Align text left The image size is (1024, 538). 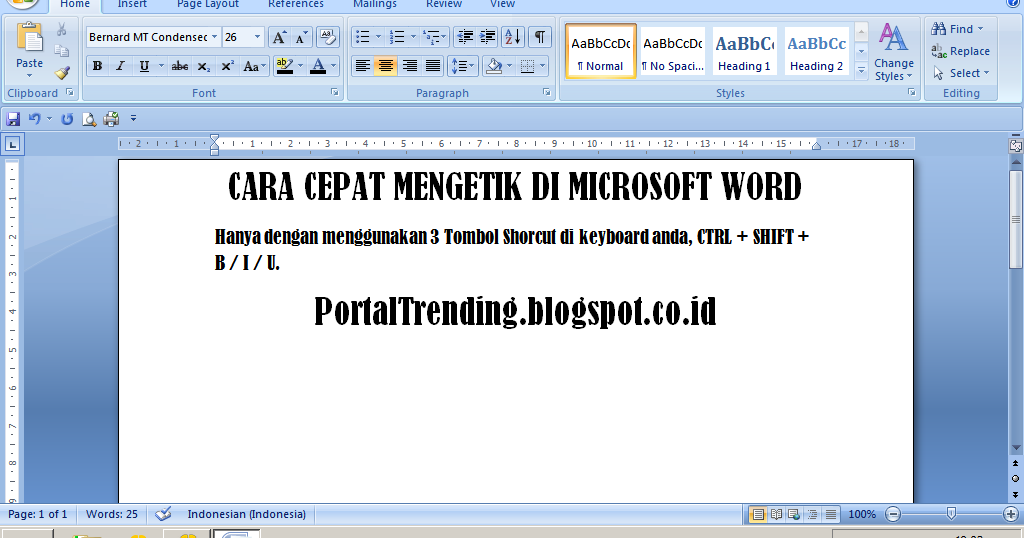click(x=362, y=66)
